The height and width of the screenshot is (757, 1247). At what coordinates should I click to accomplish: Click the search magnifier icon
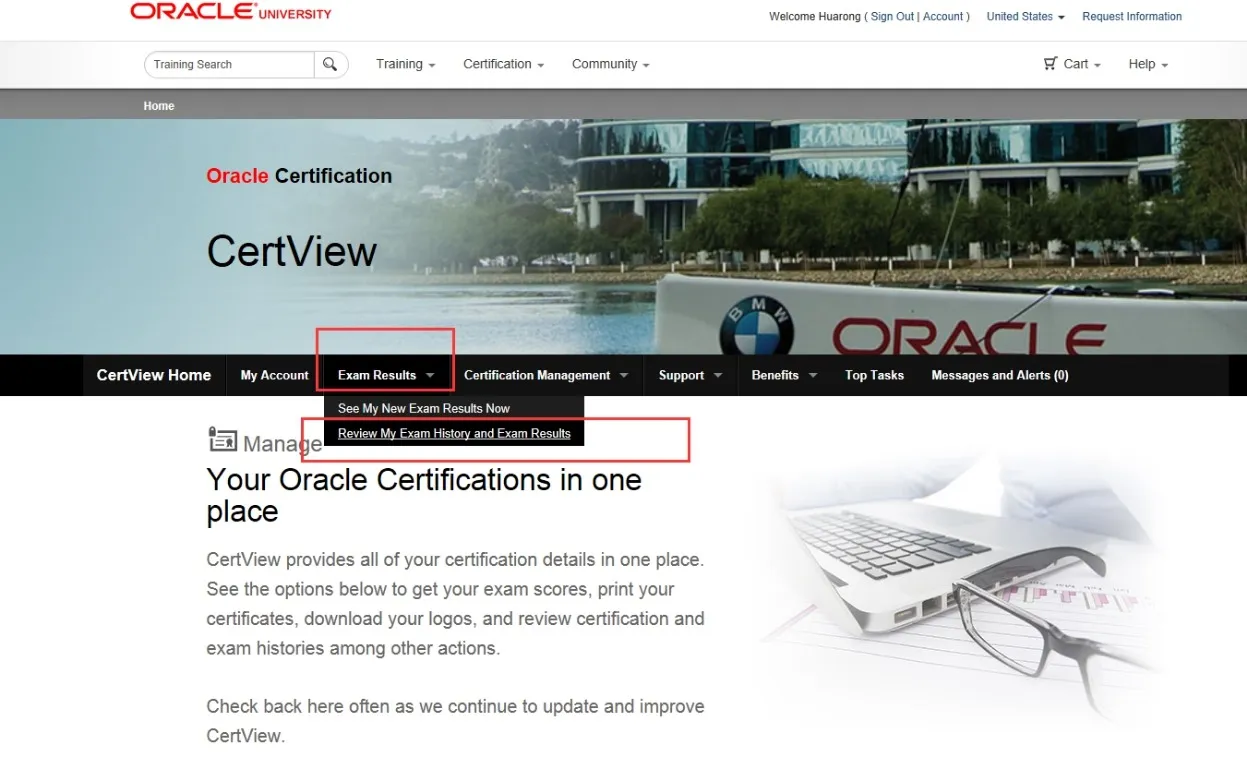click(330, 65)
